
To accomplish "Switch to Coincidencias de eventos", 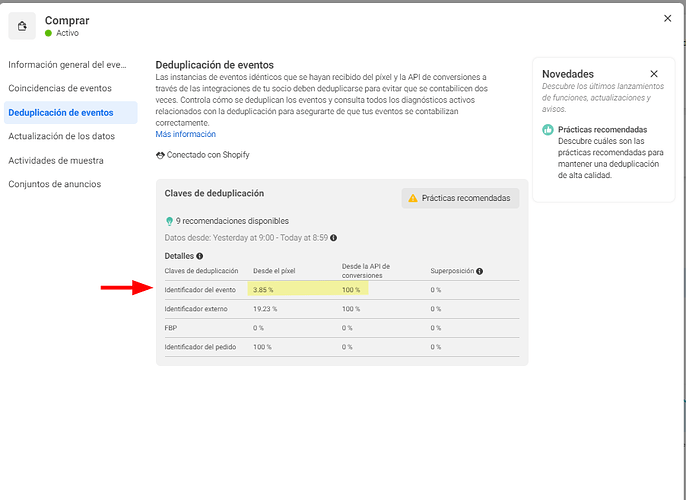I will click(x=60, y=88).
